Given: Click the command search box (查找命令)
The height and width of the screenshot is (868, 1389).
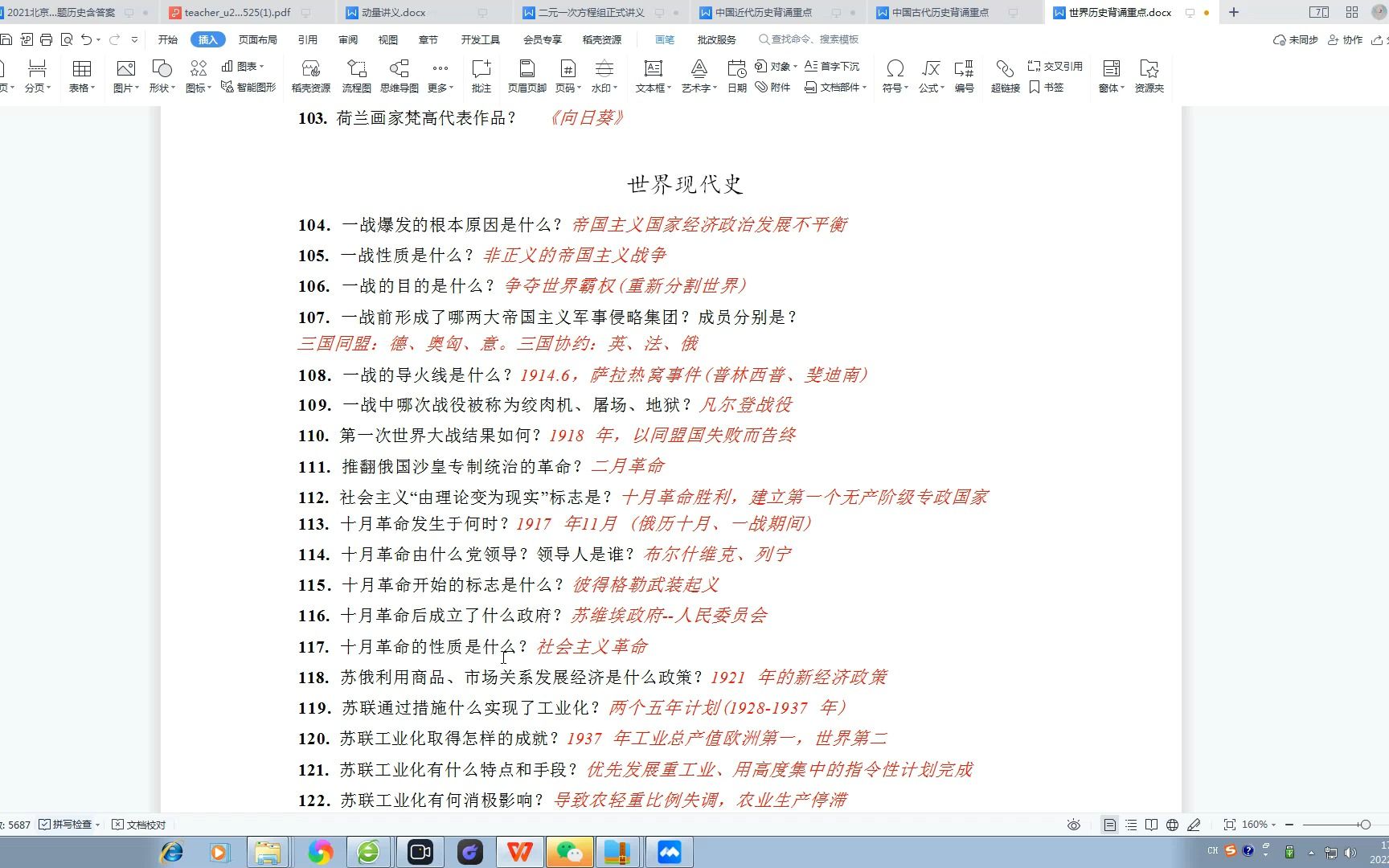Looking at the screenshot, I should point(809,39).
